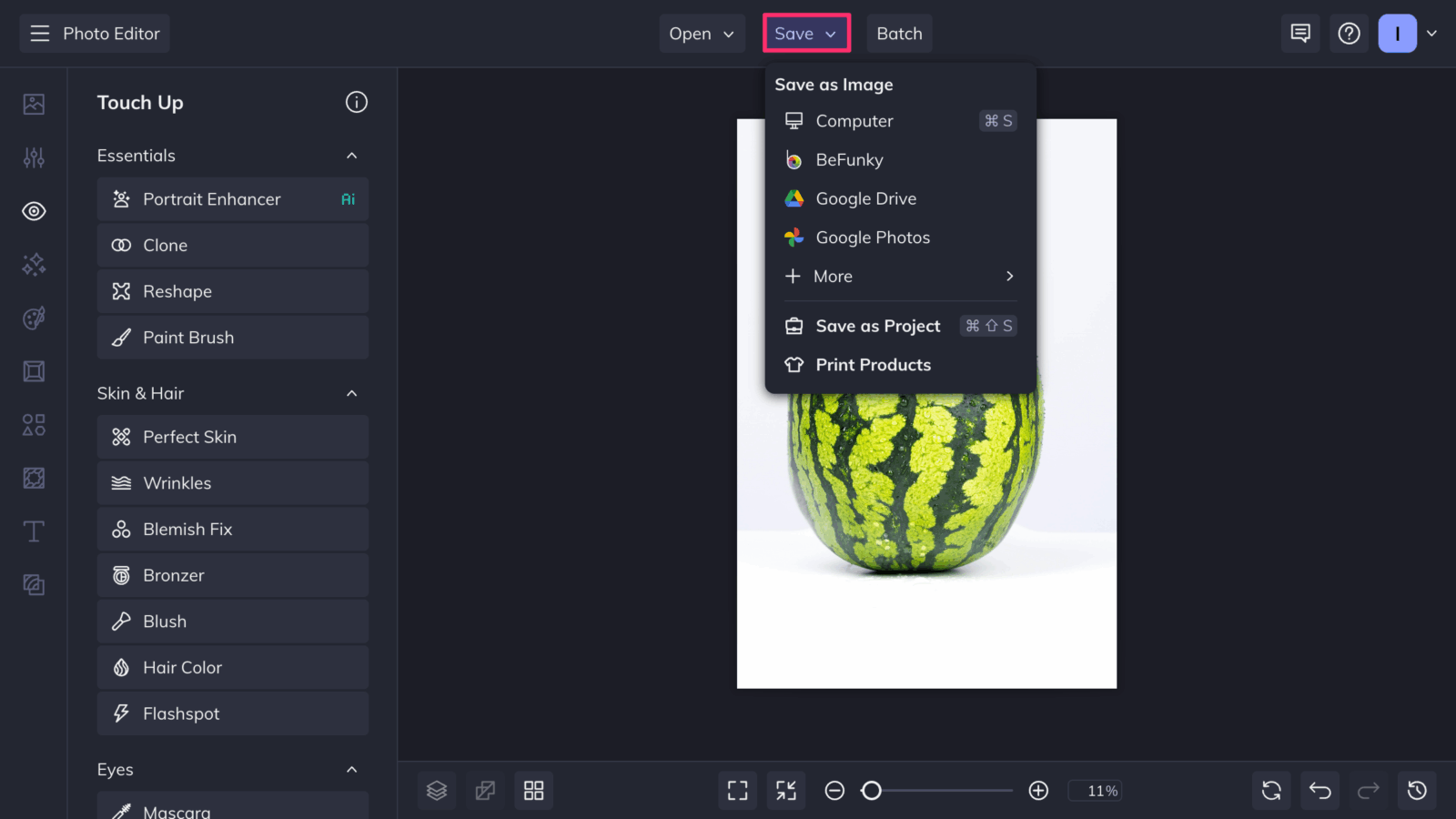Click the fit-to-screen icon
1456x819 pixels.
click(x=738, y=791)
